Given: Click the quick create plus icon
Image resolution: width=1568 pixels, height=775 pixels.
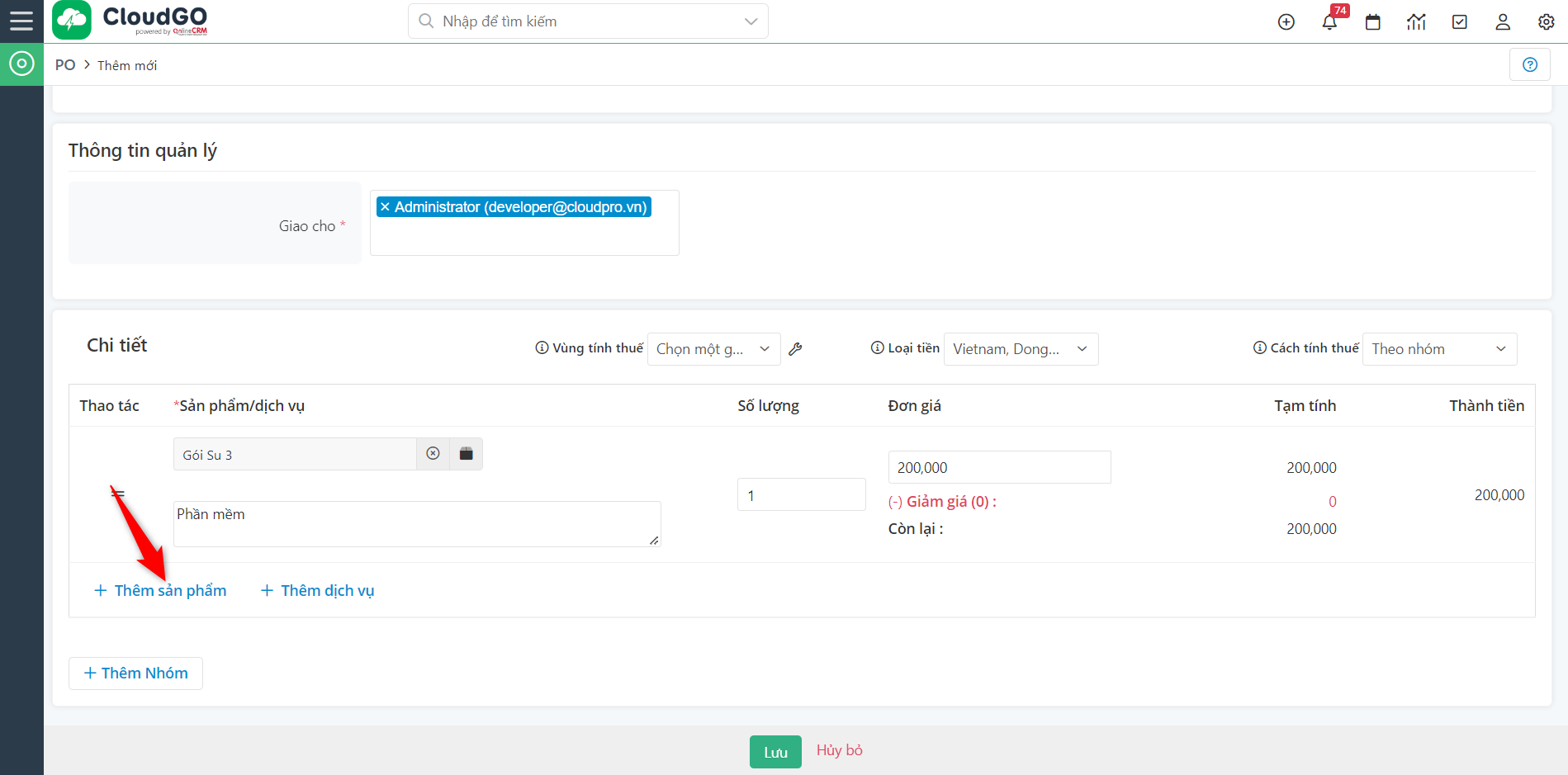Looking at the screenshot, I should click(1286, 22).
